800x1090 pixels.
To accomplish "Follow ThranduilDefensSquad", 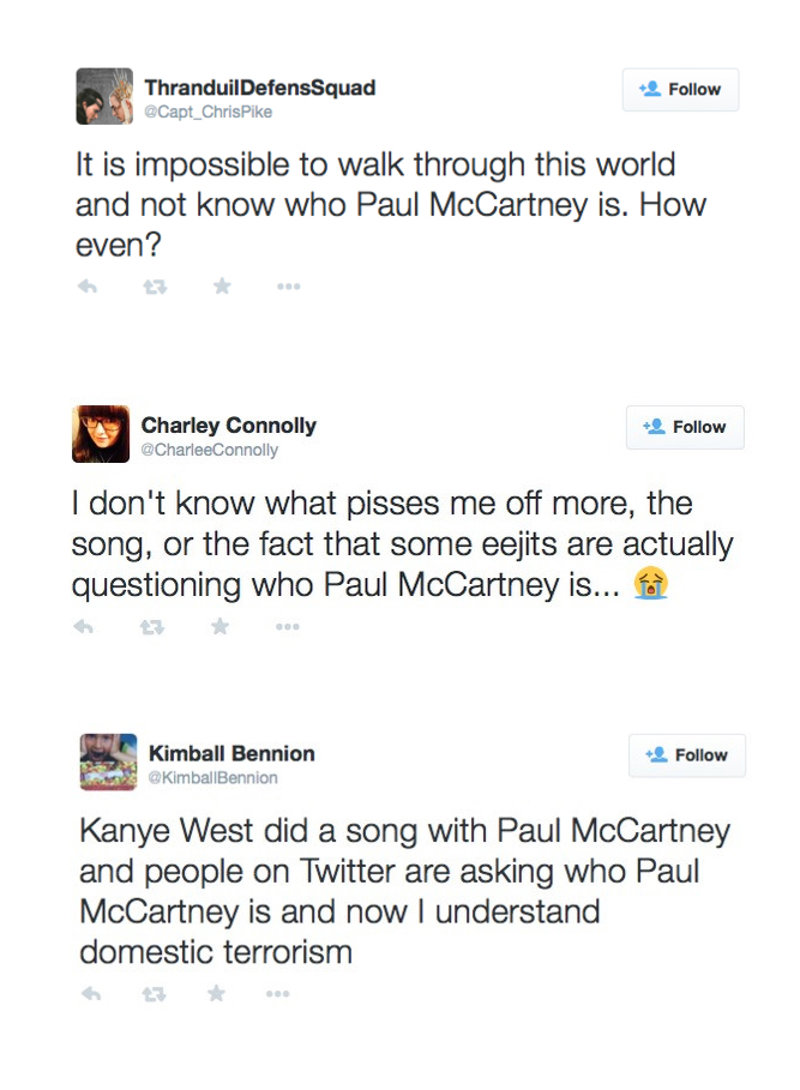I will coord(681,89).
